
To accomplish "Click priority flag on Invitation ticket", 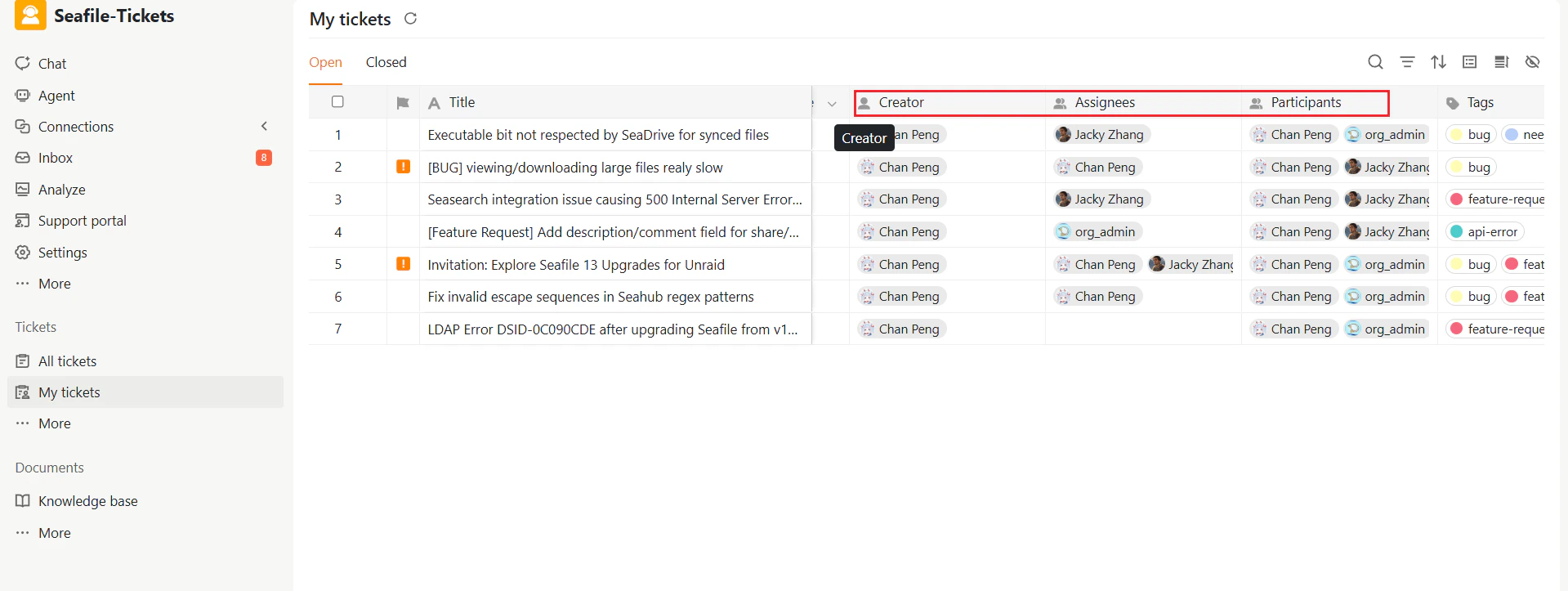I will tap(403, 264).
